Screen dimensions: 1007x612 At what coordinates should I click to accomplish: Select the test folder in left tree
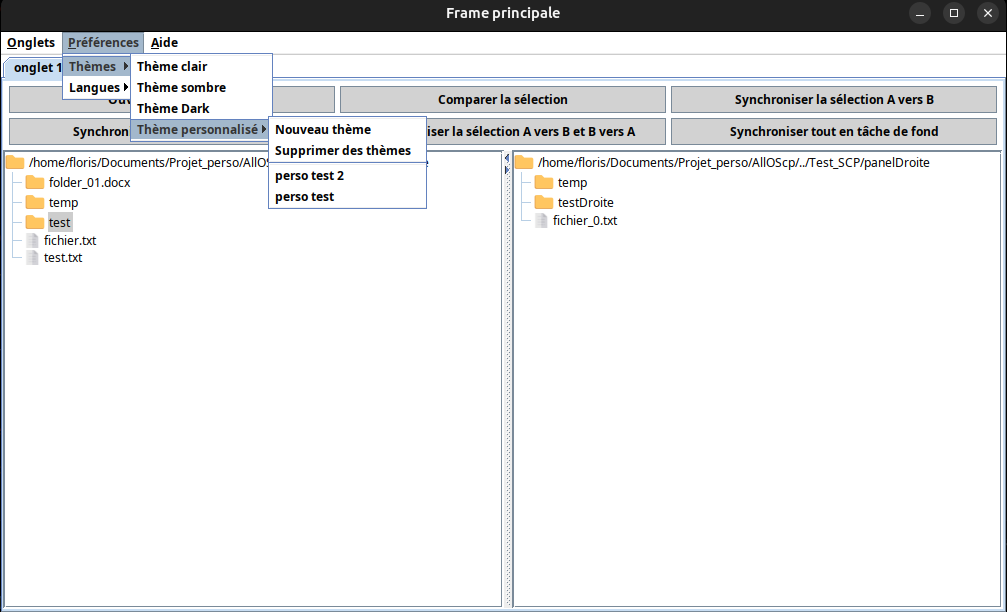(59, 222)
